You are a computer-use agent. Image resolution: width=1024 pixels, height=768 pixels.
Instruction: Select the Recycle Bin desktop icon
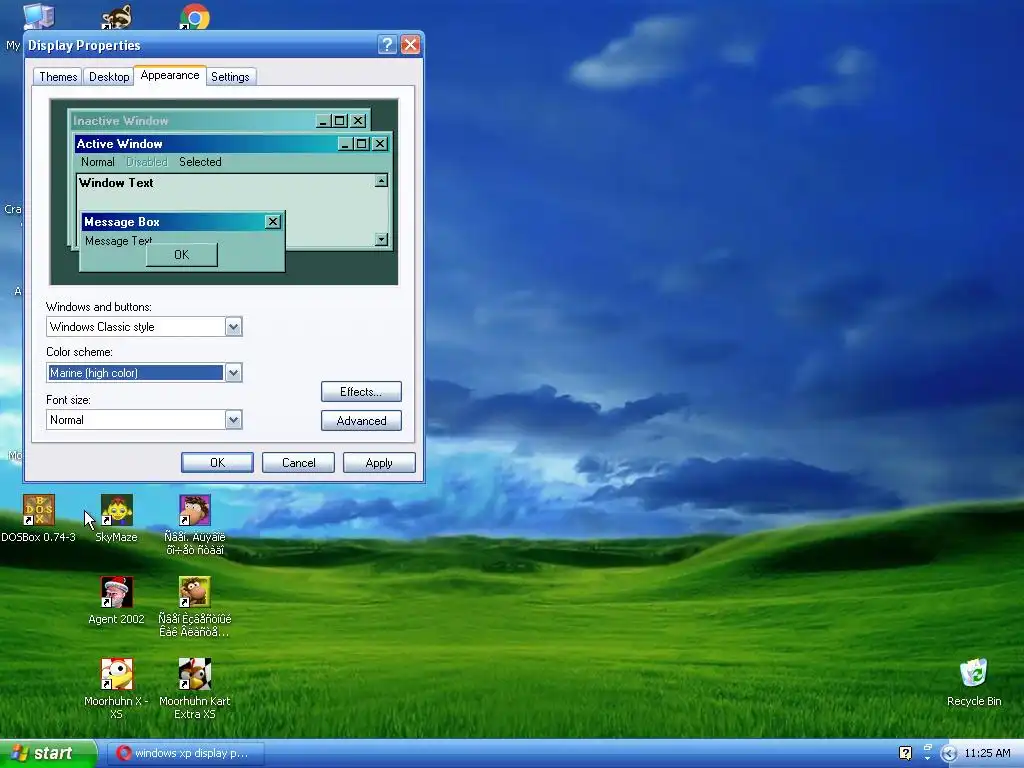974,673
